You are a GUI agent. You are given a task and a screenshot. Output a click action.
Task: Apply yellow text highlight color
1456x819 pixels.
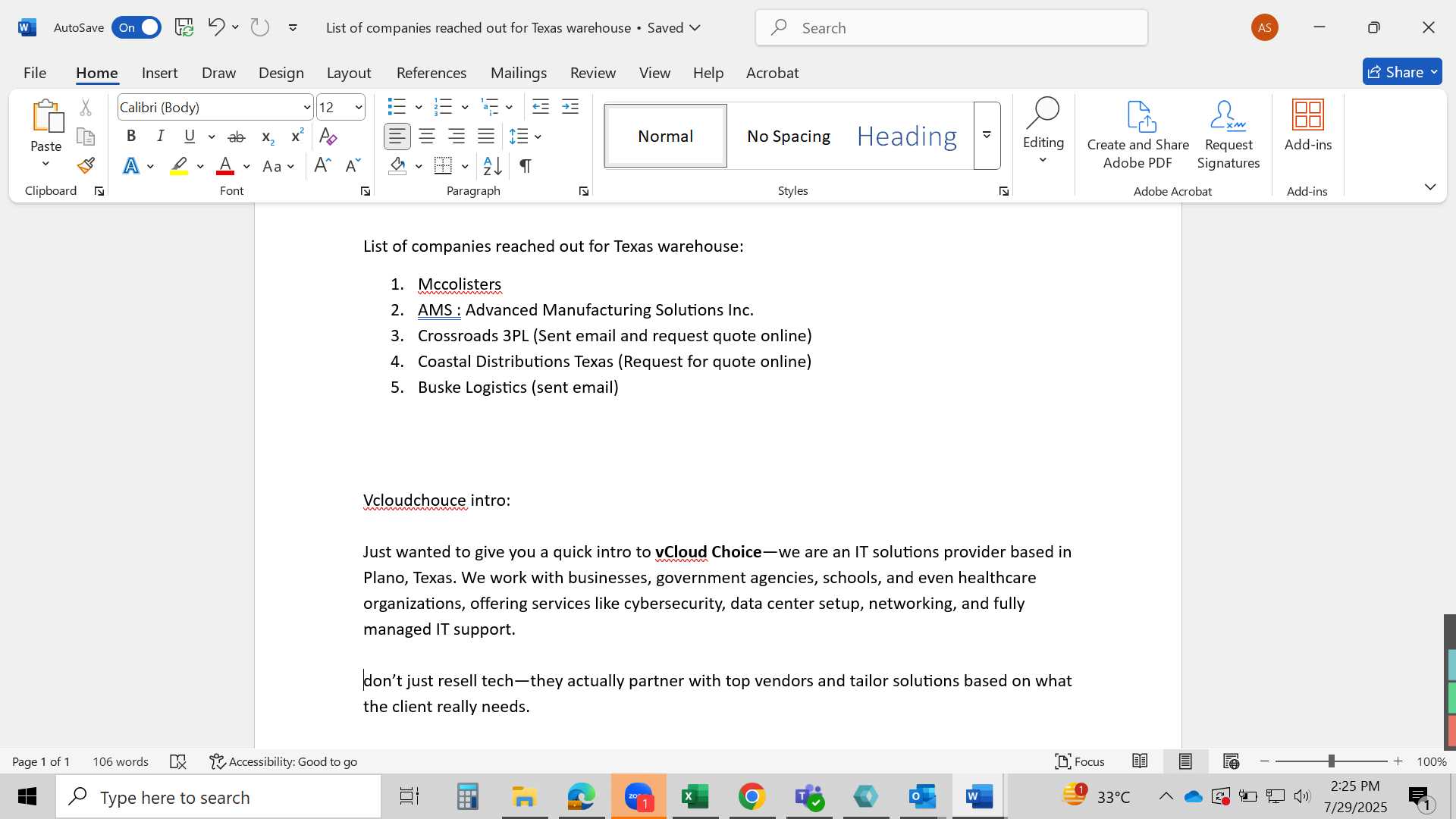pos(179,166)
